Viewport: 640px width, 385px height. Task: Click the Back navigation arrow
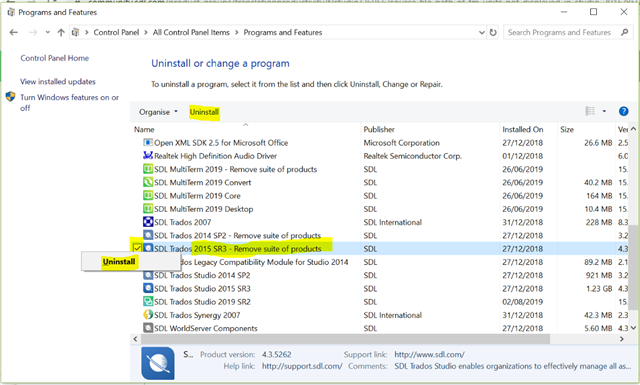tap(13, 32)
